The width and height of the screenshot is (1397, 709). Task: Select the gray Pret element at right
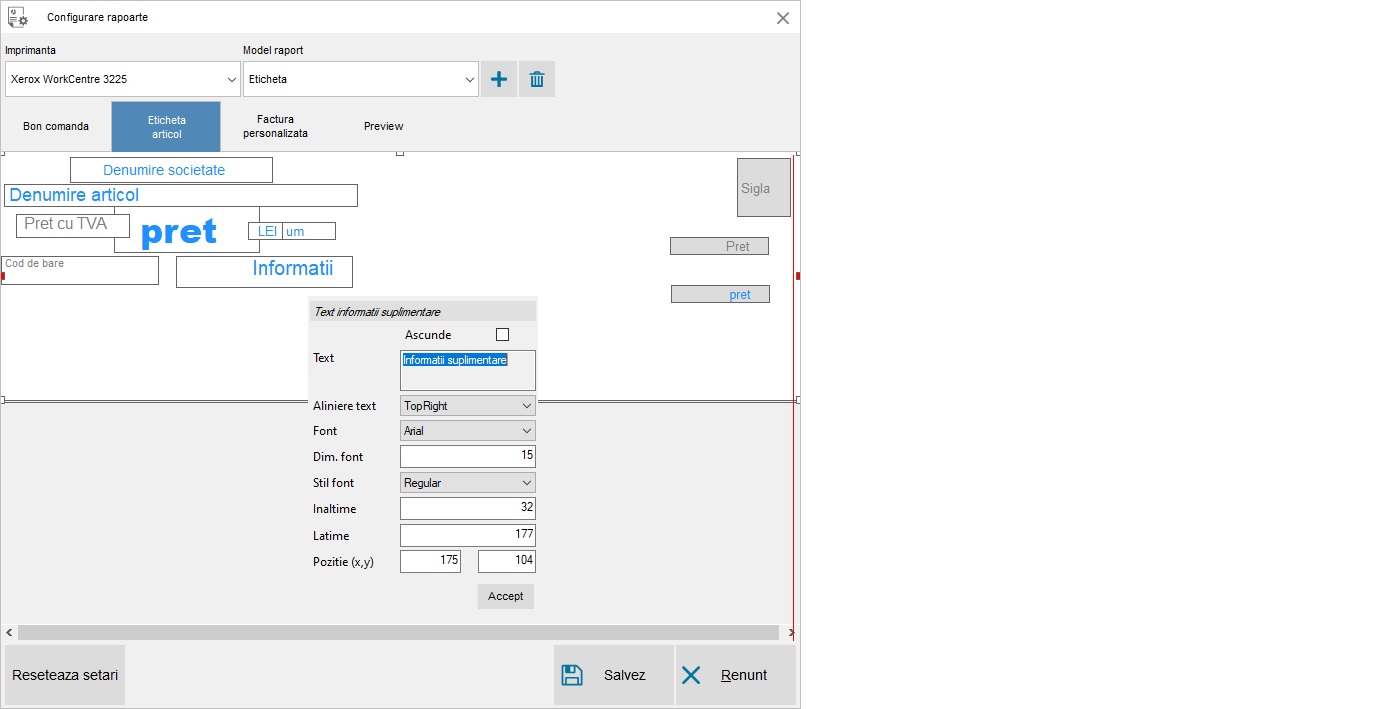click(719, 246)
